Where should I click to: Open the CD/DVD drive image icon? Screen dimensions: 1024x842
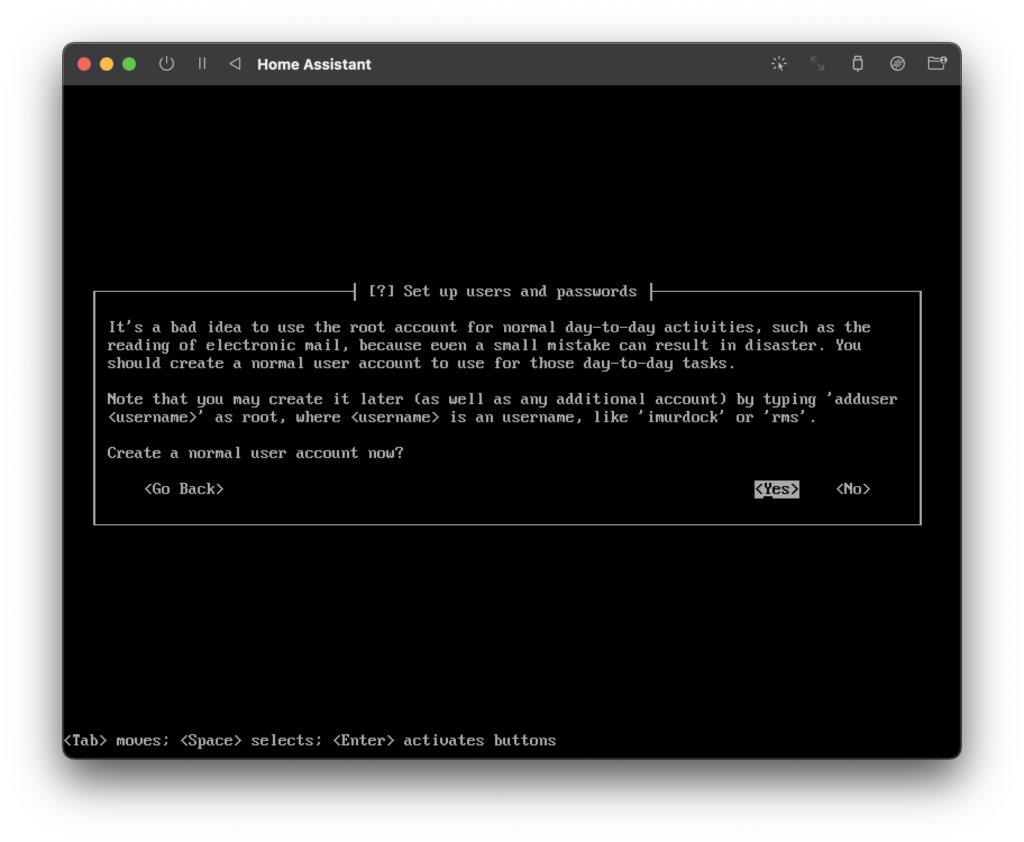pyautogui.click(x=897, y=63)
